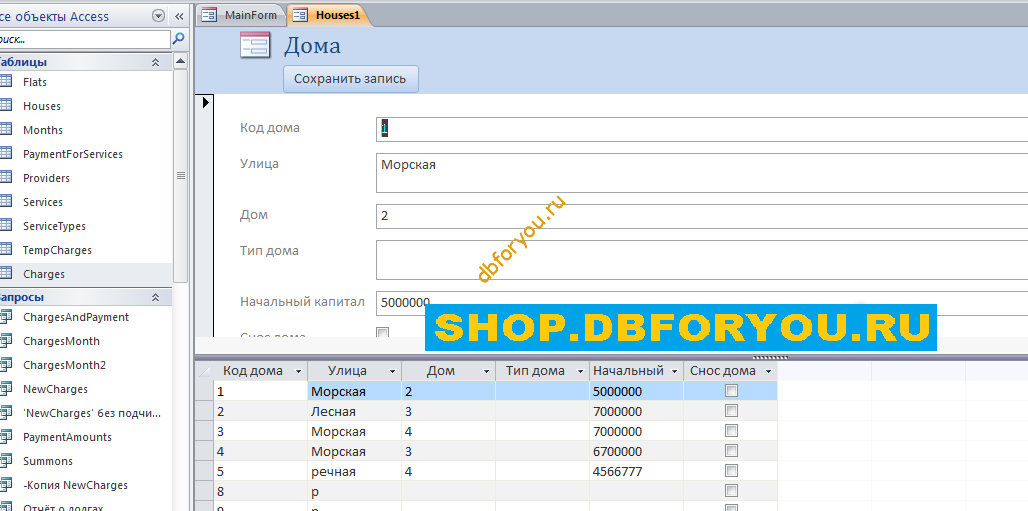Open the Flats table

click(x=35, y=82)
